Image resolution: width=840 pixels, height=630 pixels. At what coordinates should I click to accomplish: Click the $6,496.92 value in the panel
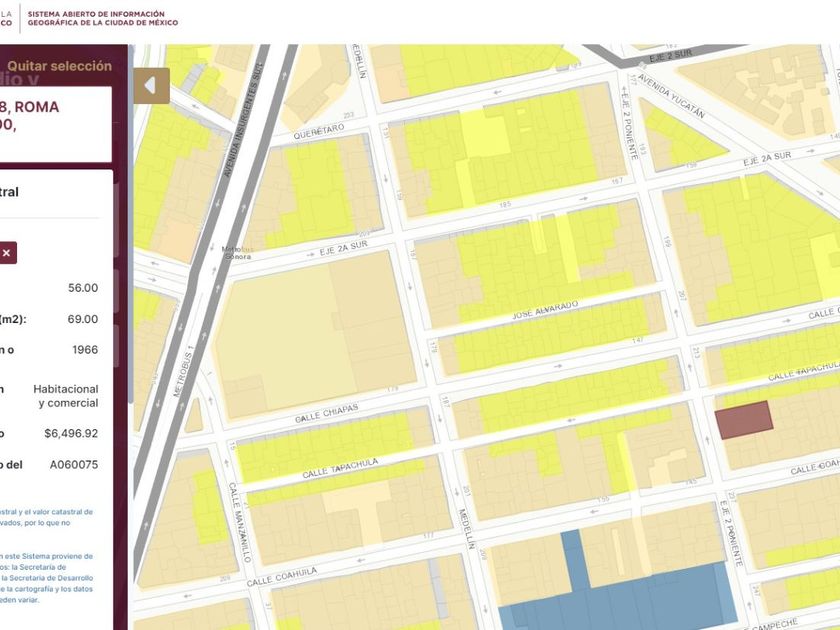pos(71,433)
